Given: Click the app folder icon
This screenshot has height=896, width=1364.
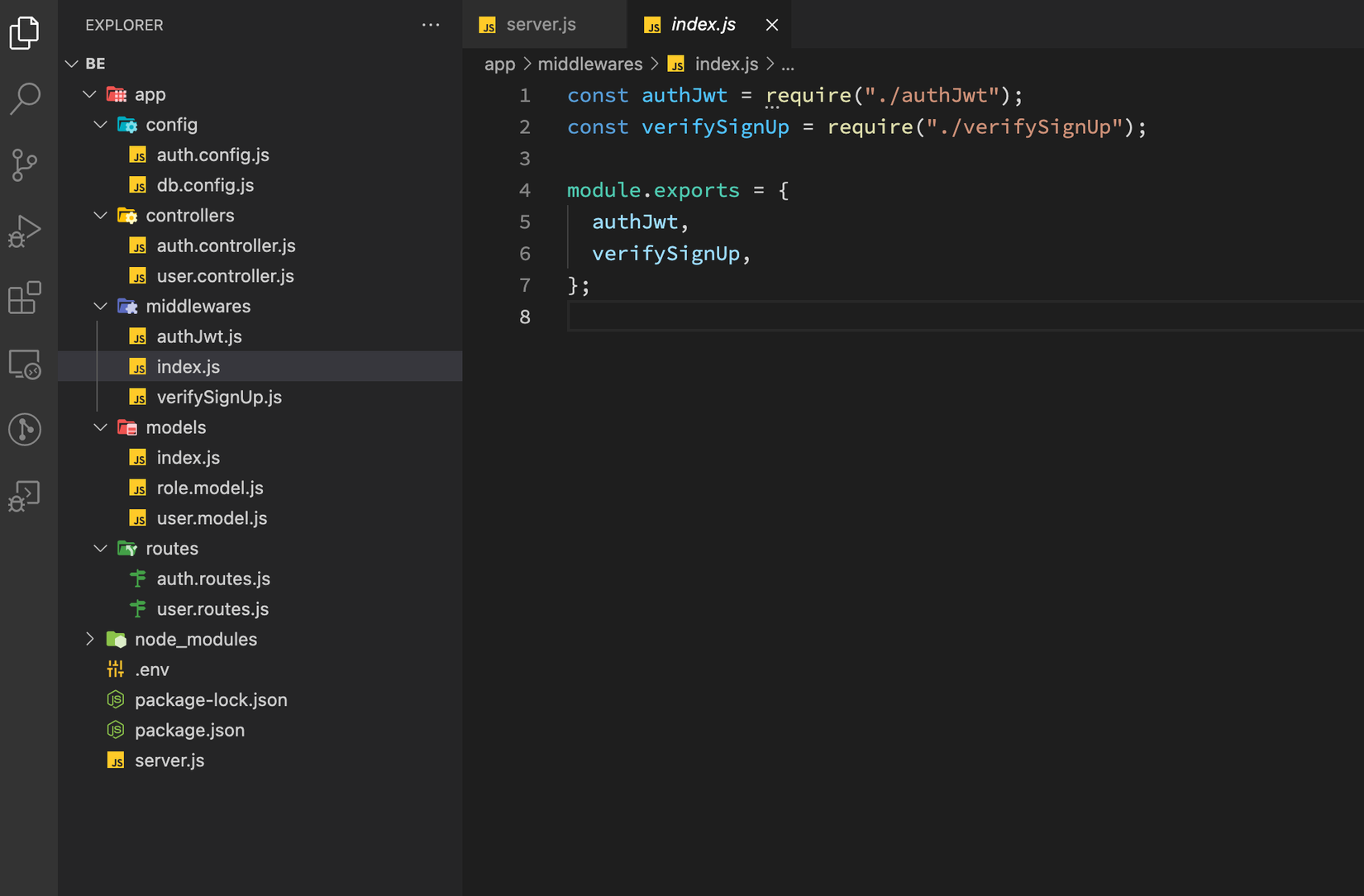Looking at the screenshot, I should 117,94.
